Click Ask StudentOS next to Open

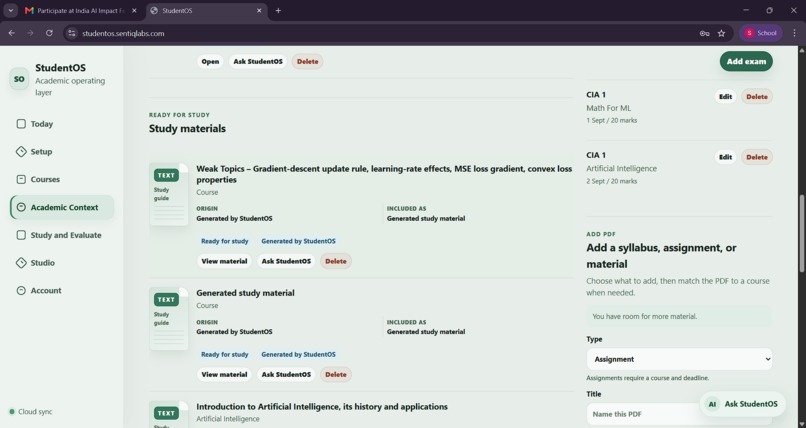point(258,61)
